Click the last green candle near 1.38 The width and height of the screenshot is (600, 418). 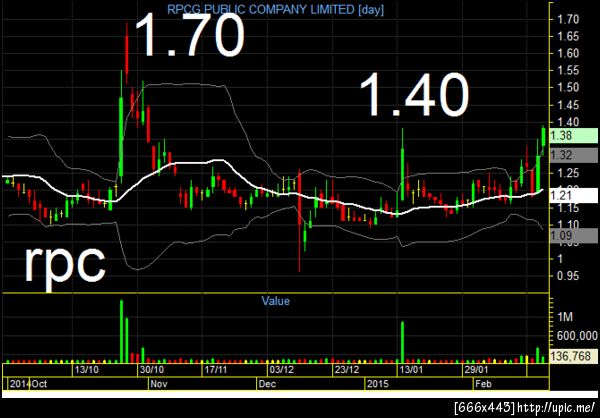(x=543, y=139)
